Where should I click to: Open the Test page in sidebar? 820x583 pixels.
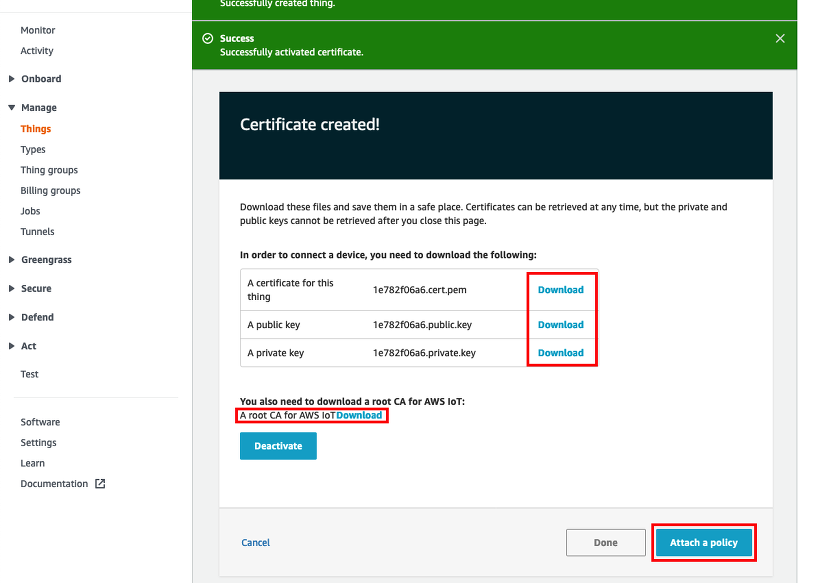29,374
